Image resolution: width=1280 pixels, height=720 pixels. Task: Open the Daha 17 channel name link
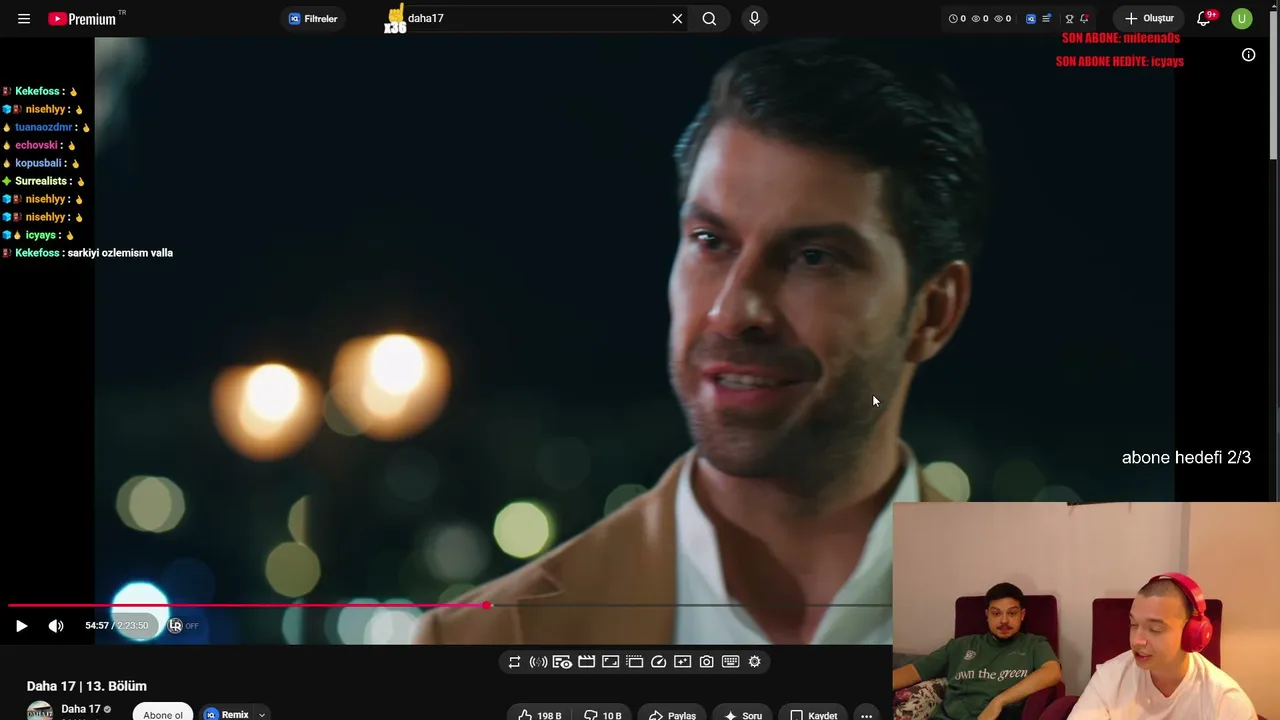click(x=81, y=709)
